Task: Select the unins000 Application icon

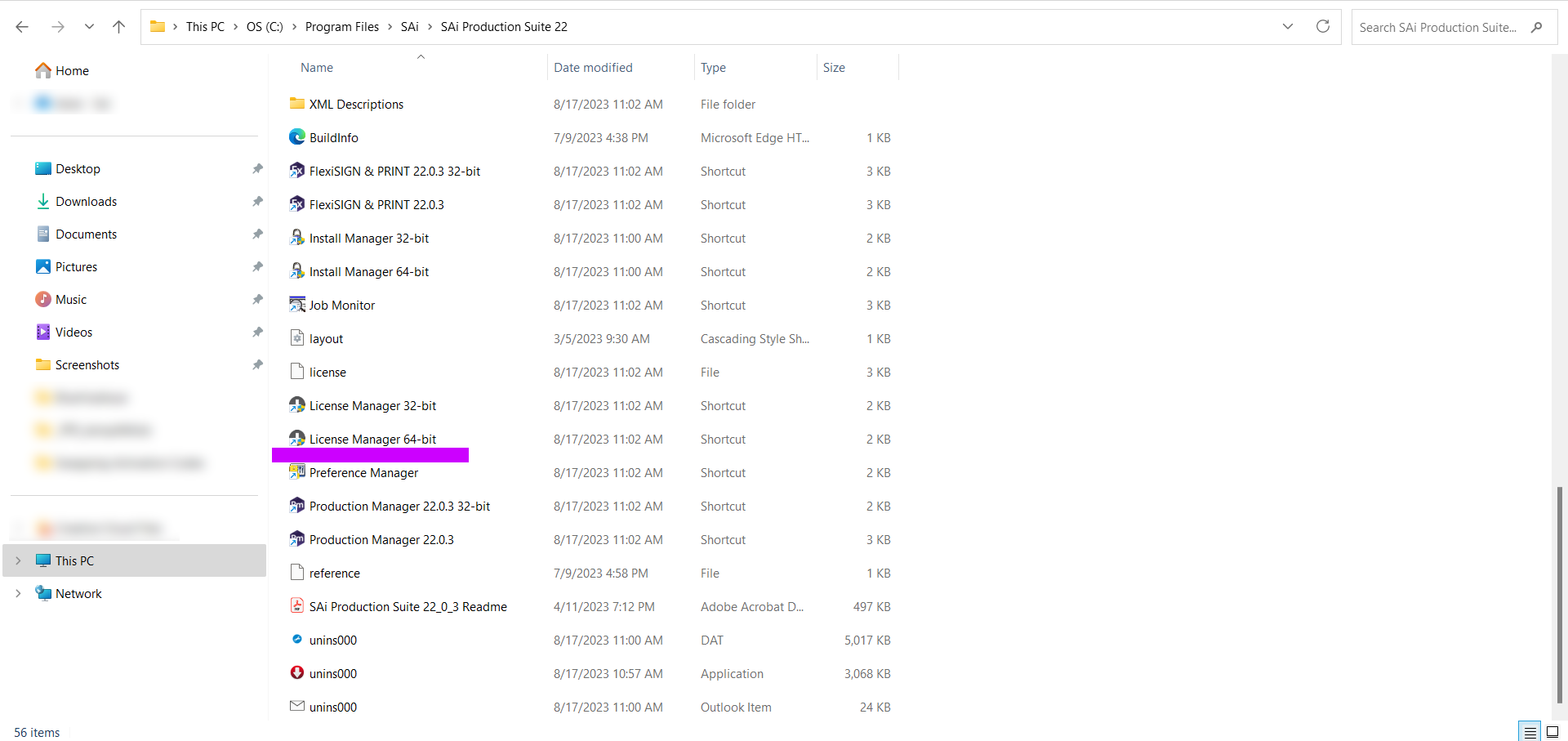Action: (297, 673)
